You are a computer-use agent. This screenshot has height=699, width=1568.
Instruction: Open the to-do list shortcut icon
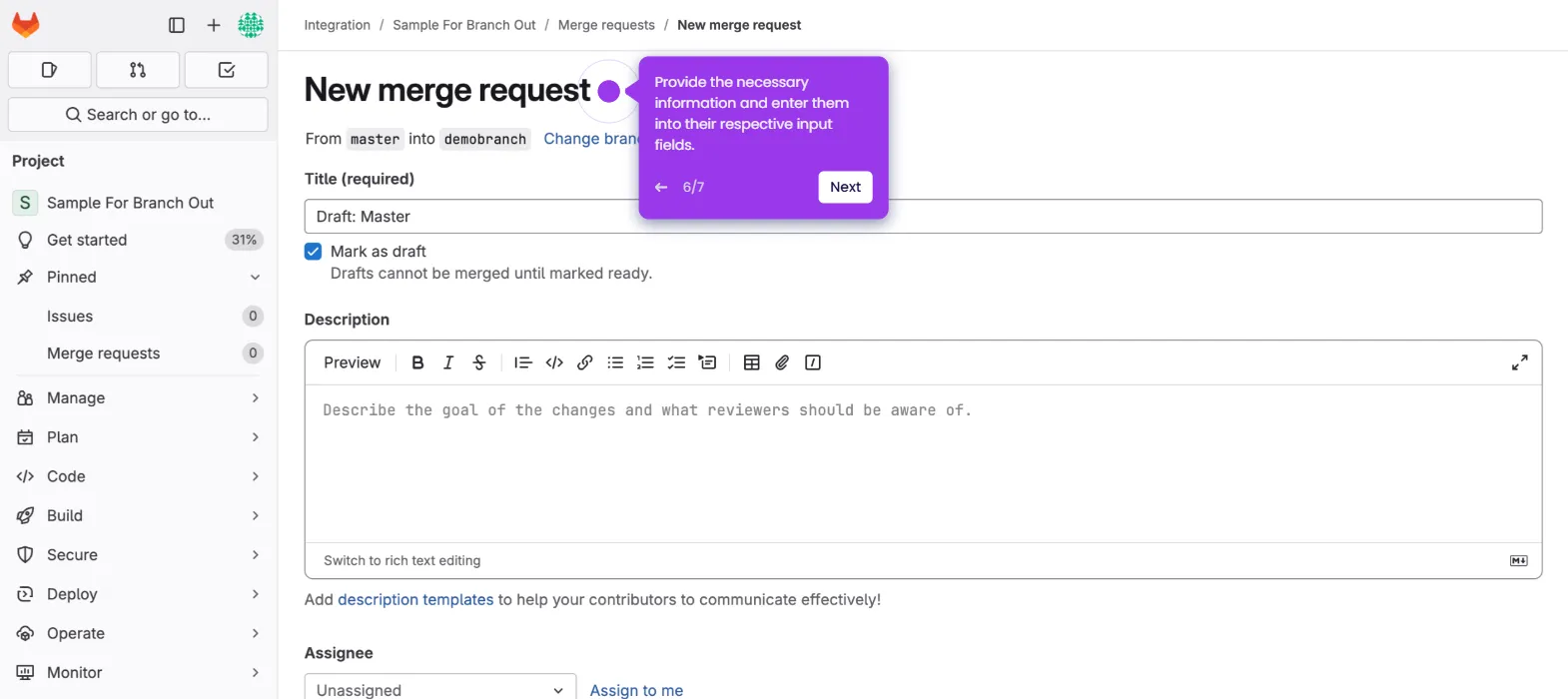227,70
